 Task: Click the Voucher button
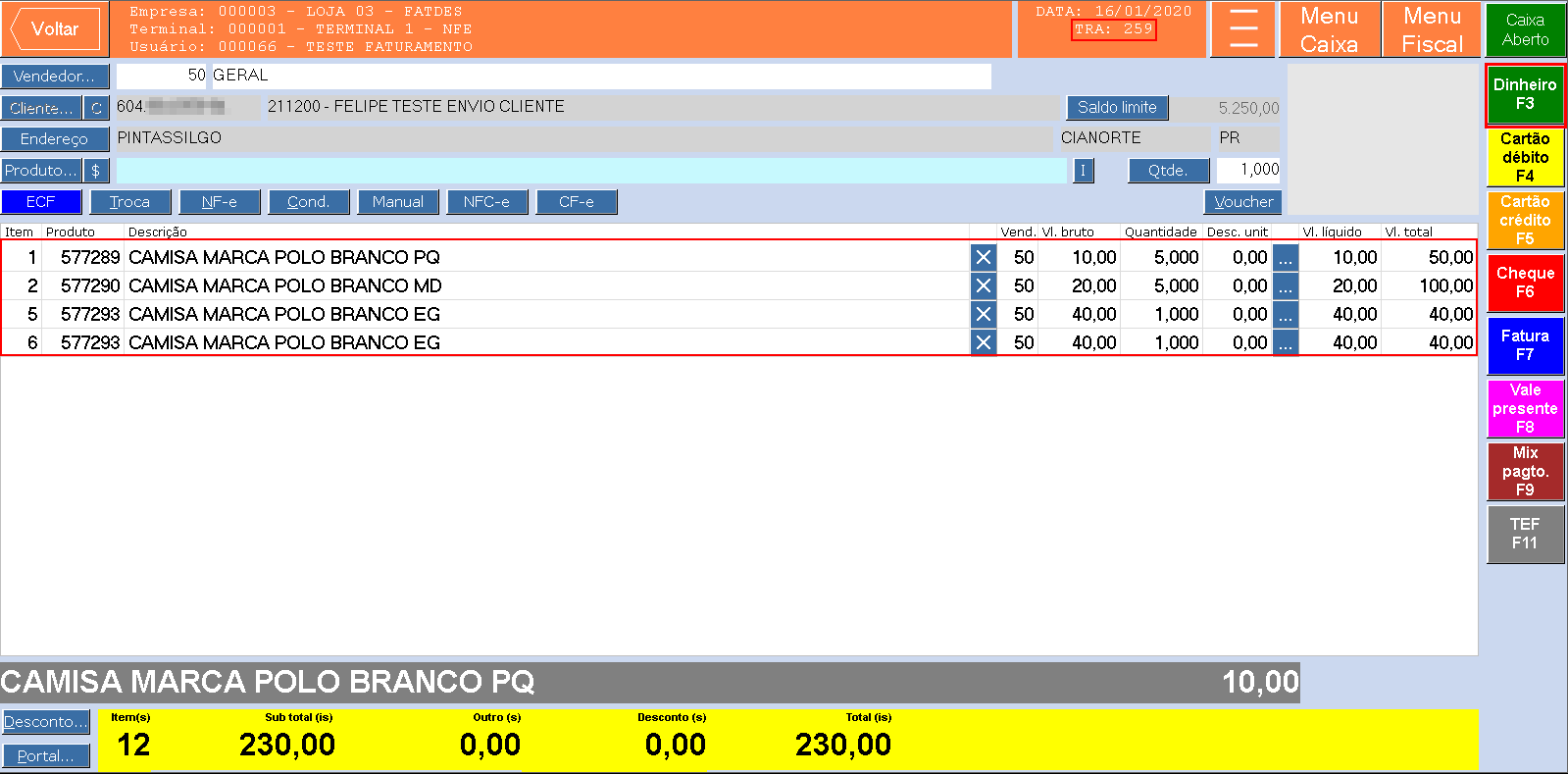[x=1243, y=202]
